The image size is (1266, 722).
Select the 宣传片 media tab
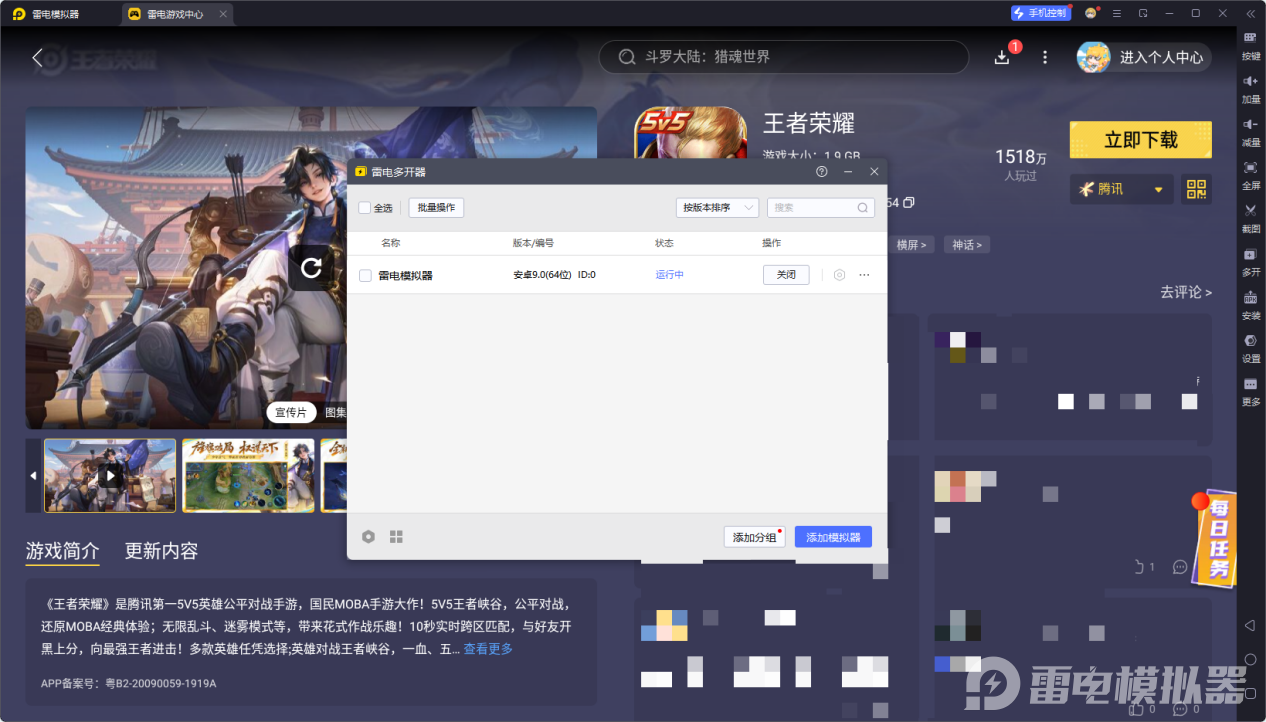(x=291, y=412)
